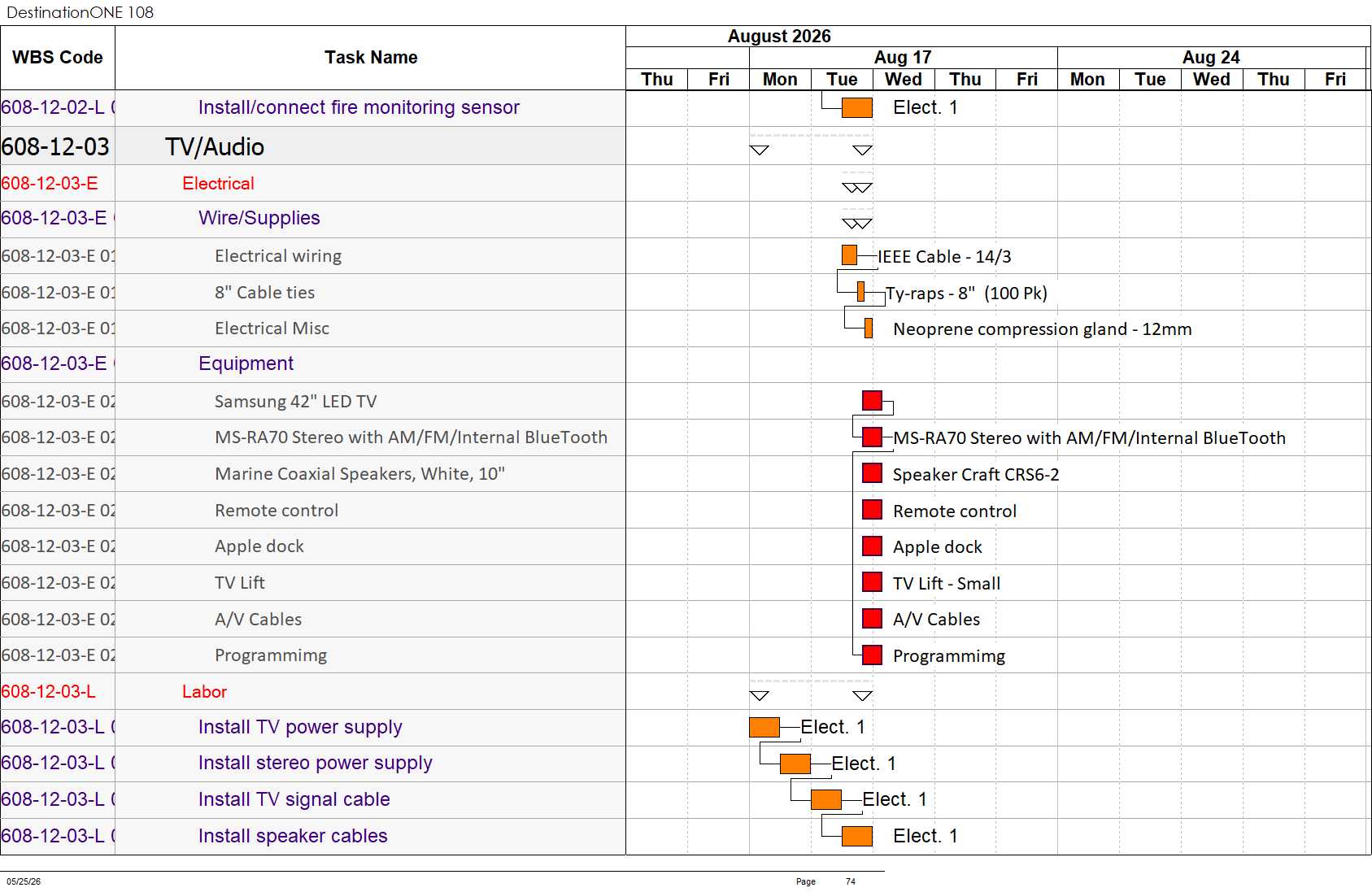Click the Labor summary end triangle marker
Viewport: 1372px width, 892px height.
click(862, 695)
